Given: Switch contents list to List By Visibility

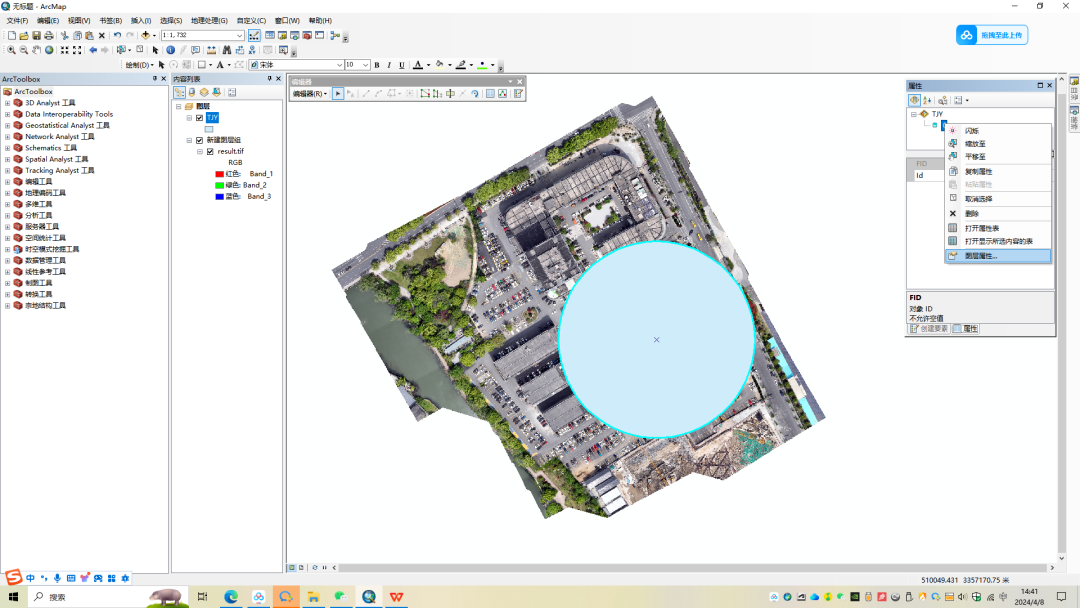Looking at the screenshot, I should tap(204, 92).
